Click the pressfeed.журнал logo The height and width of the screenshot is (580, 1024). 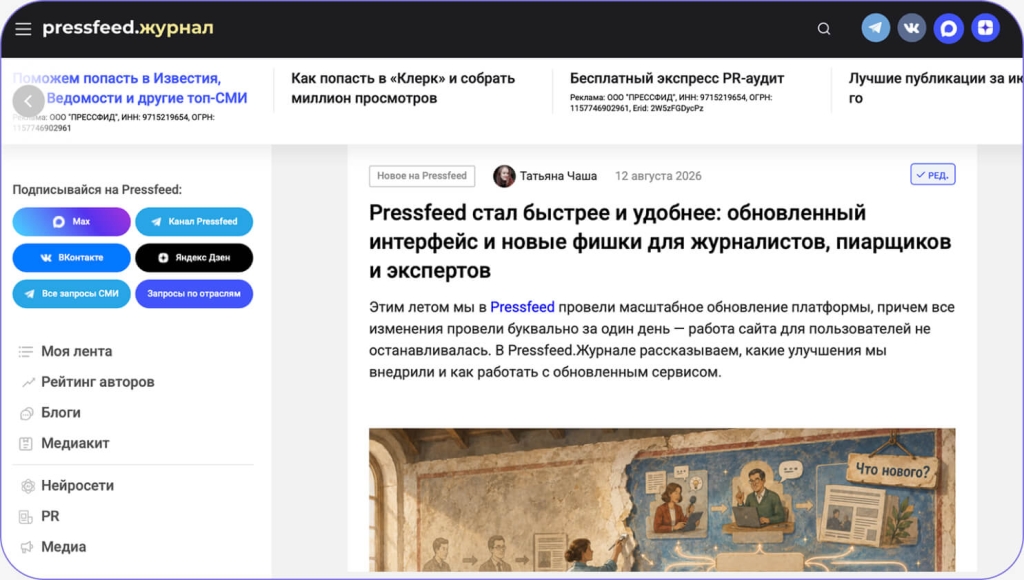pos(128,28)
